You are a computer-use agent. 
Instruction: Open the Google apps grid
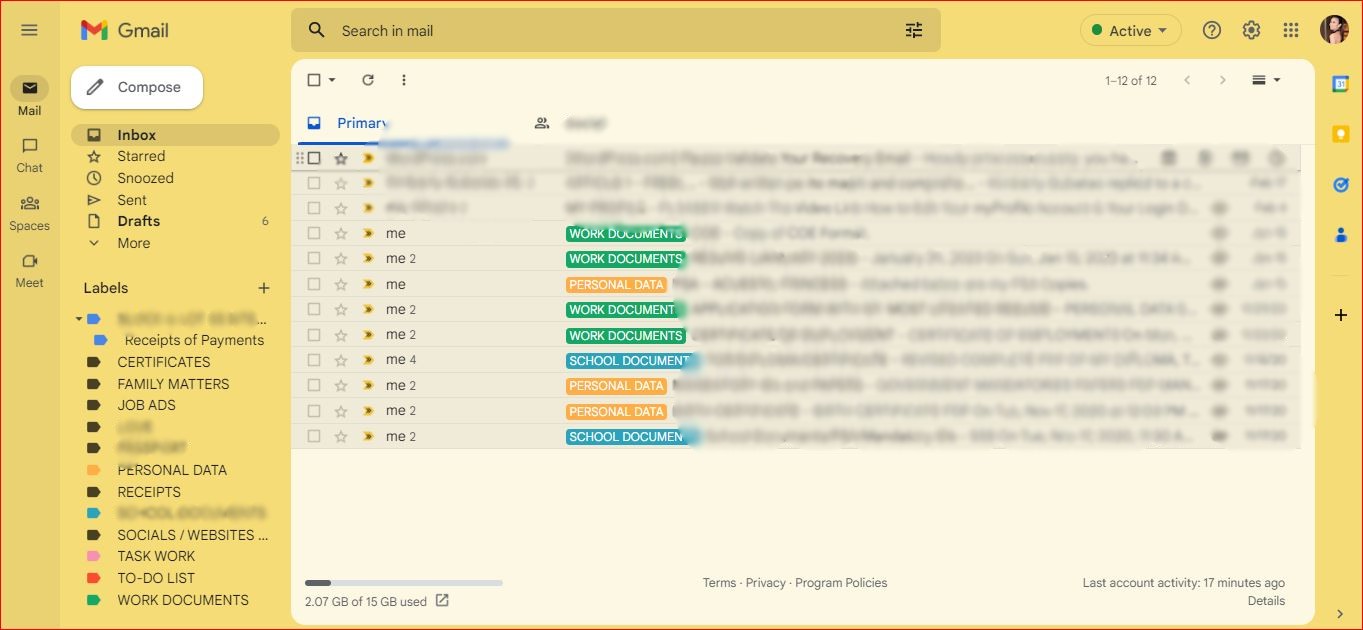(x=1291, y=30)
